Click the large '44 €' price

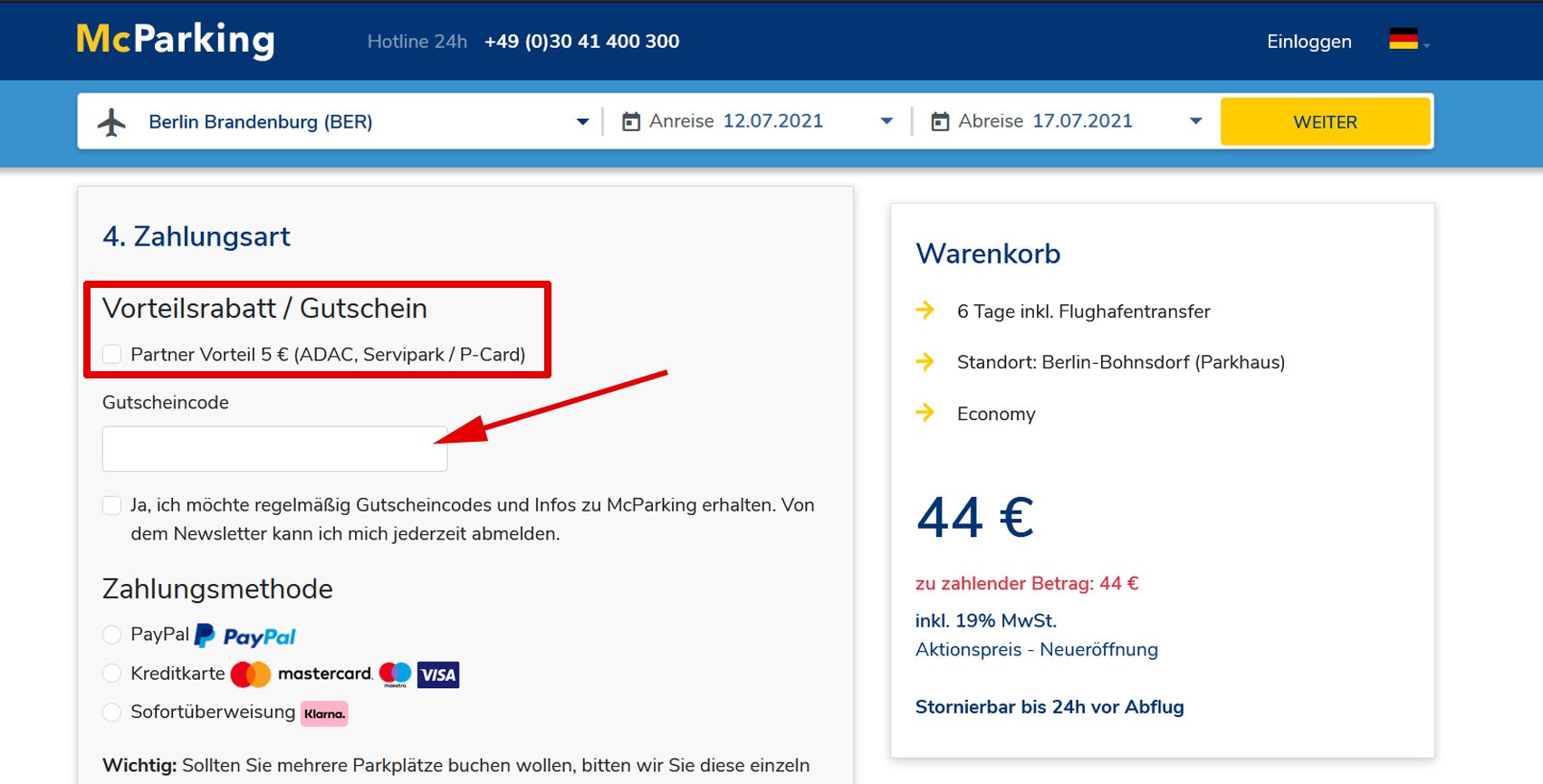[x=975, y=517]
